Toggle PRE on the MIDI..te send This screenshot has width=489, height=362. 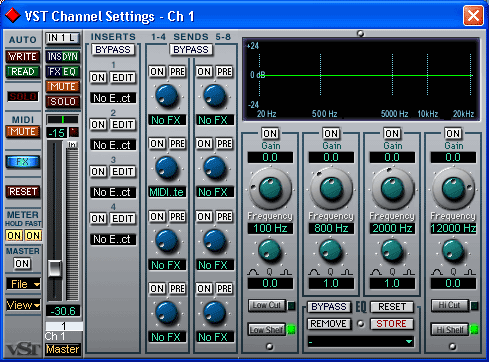click(177, 144)
